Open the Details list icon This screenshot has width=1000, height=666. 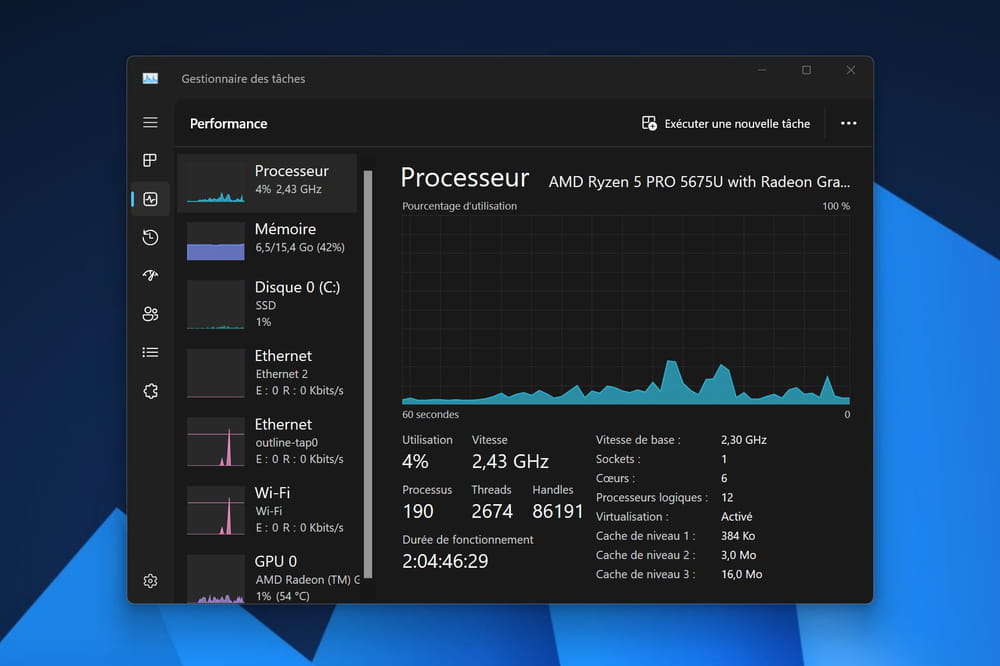click(150, 352)
